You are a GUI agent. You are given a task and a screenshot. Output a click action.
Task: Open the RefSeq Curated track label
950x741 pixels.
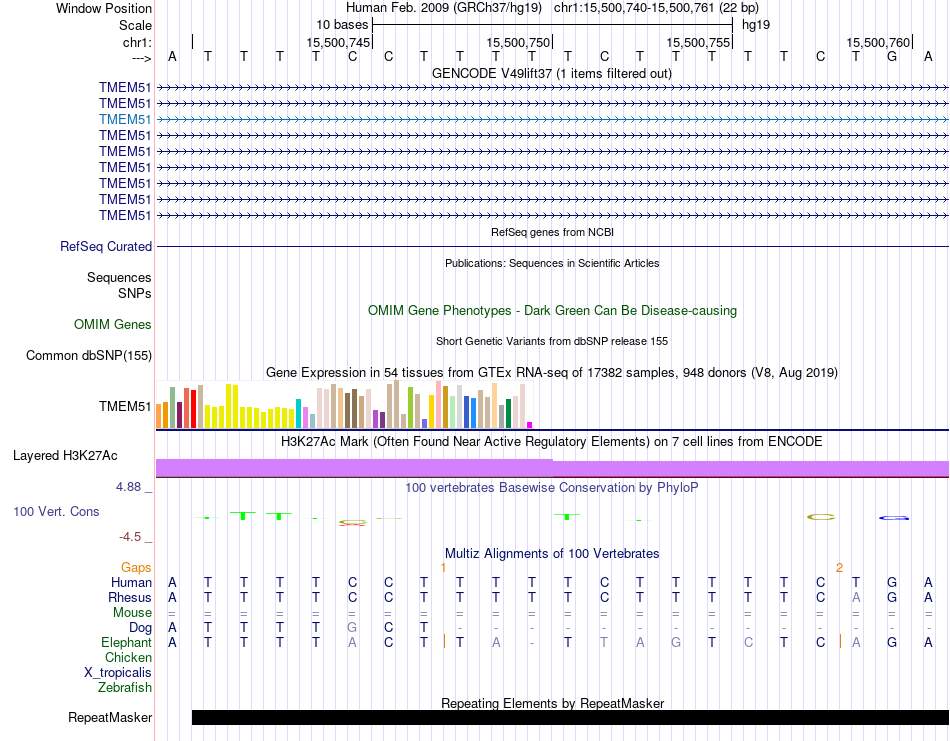(106, 247)
